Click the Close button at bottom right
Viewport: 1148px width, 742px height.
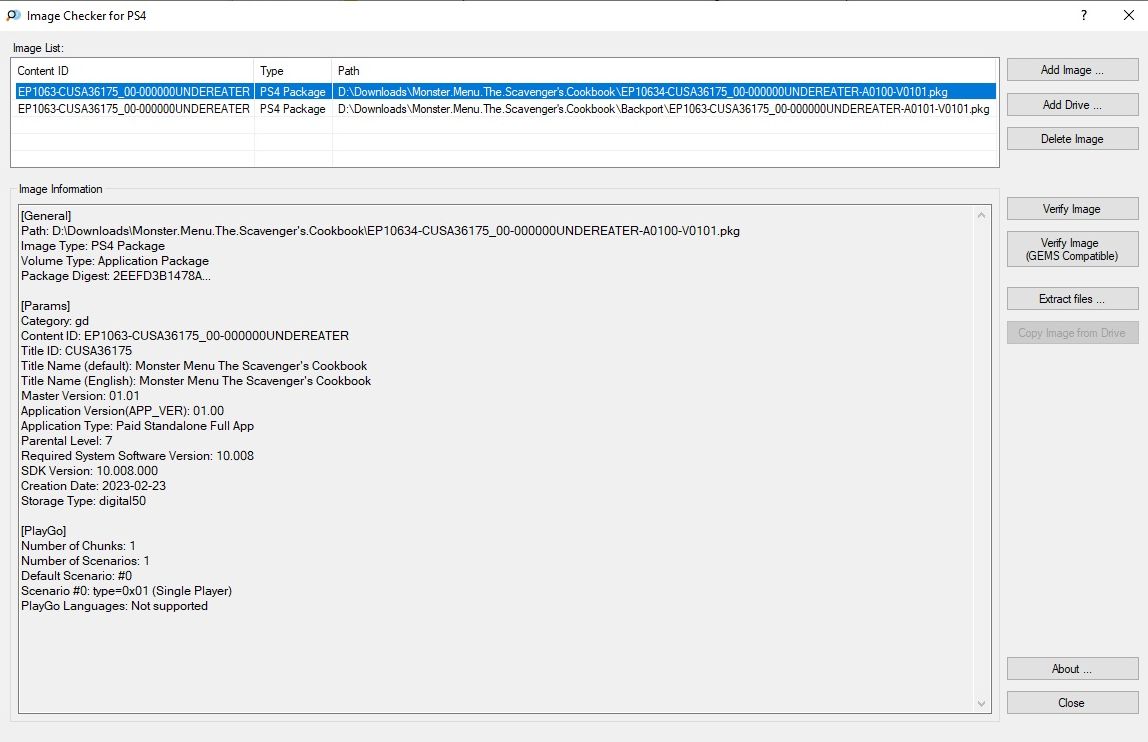pyautogui.click(x=1072, y=702)
